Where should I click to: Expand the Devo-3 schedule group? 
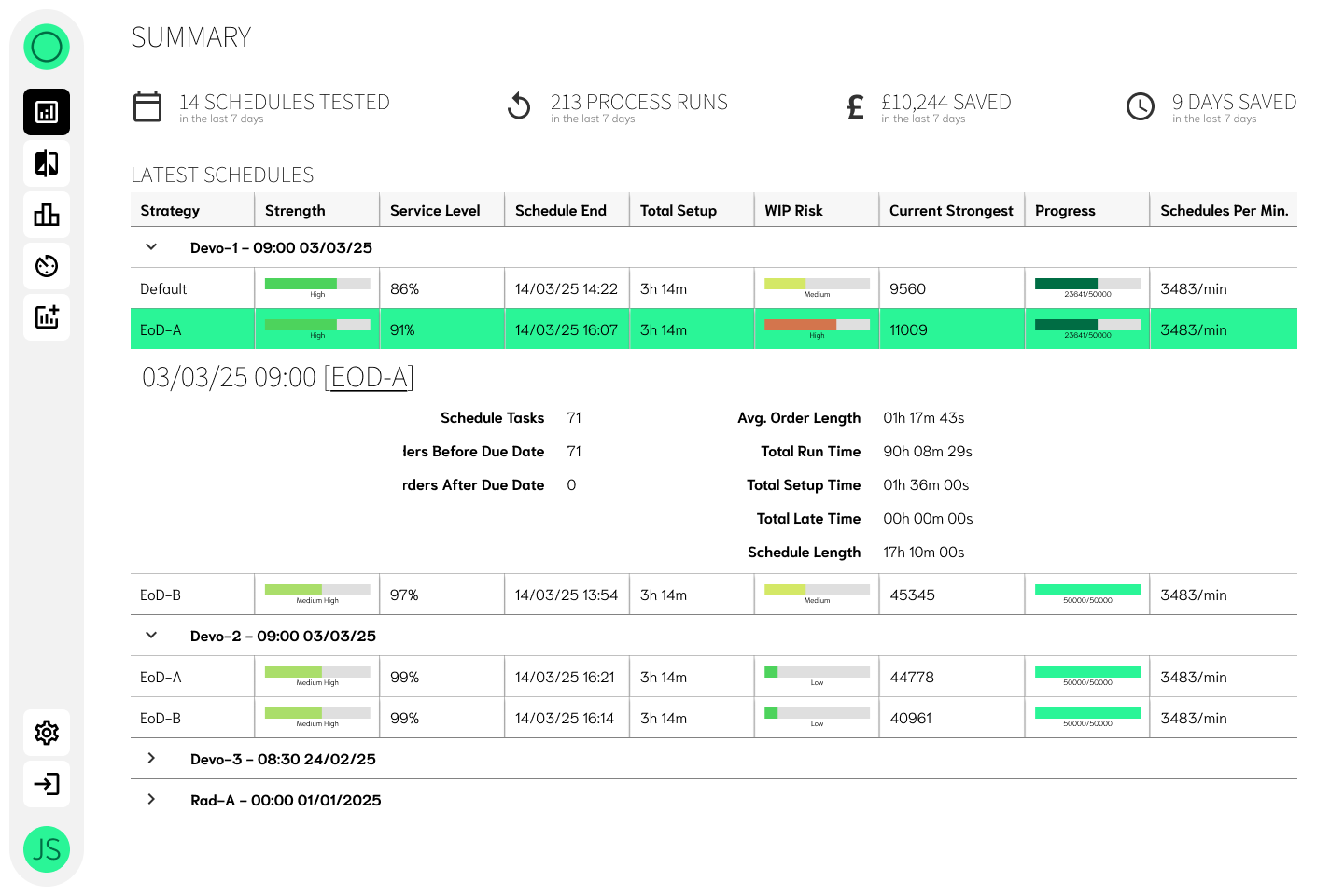[x=151, y=759]
